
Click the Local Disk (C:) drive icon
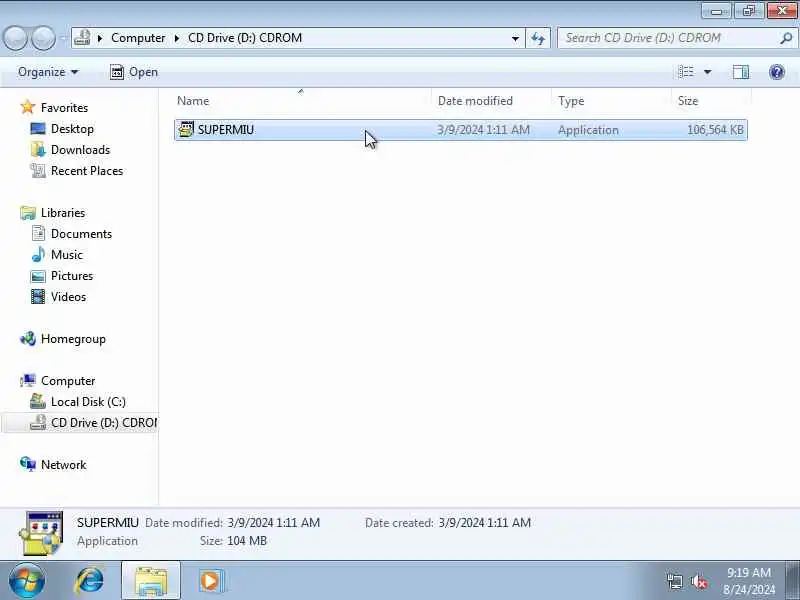click(38, 402)
